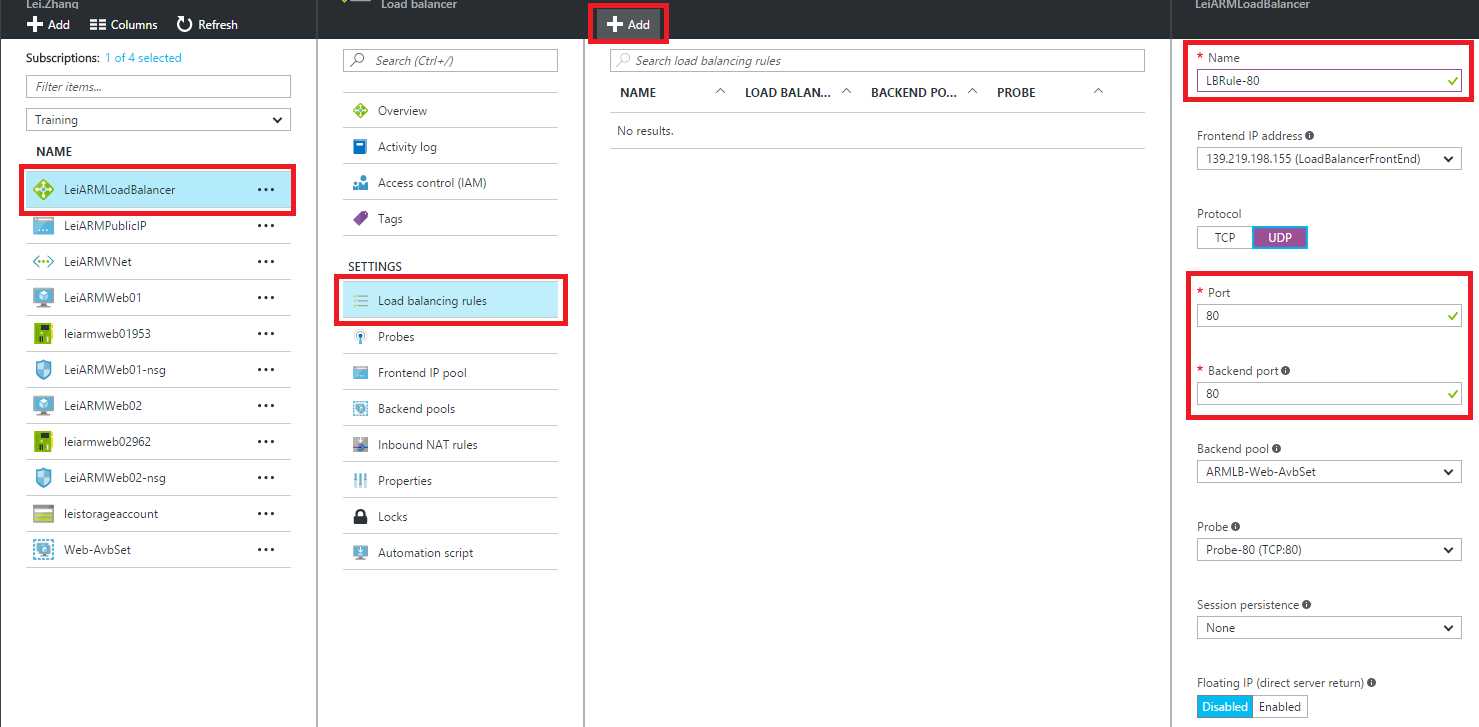1479x727 pixels.
Task: Show info tooltip for Probe
Action: (x=1236, y=527)
